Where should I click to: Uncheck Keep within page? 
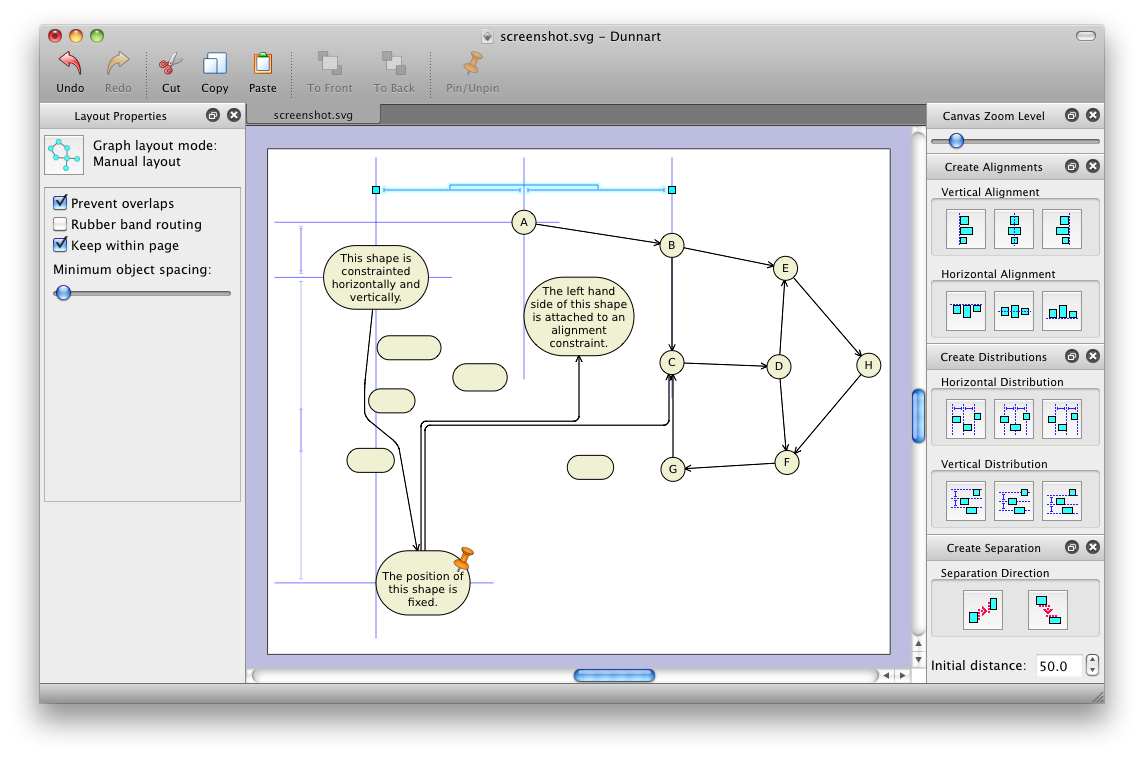click(x=60, y=245)
